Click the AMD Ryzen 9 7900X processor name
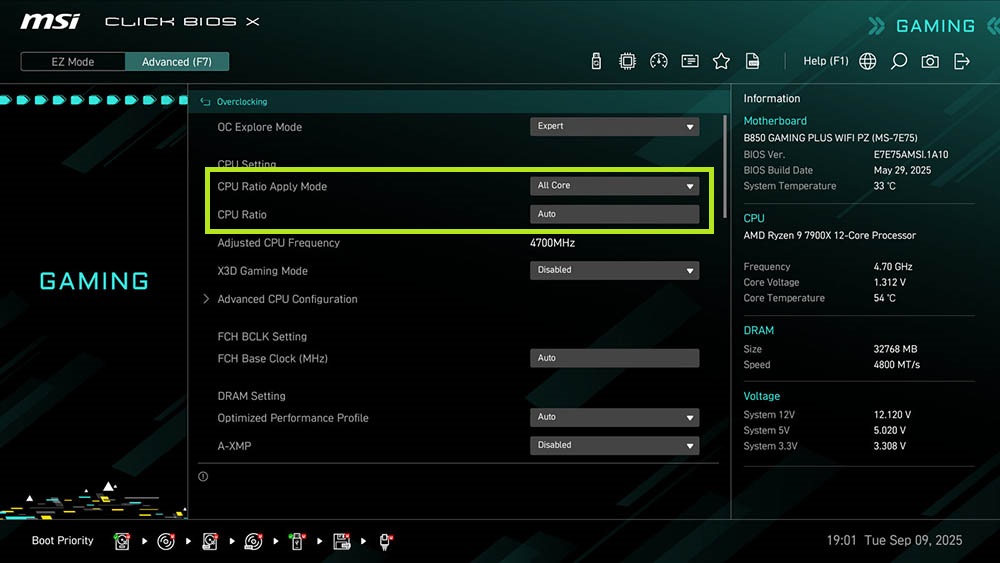This screenshot has width=1000, height=563. tap(830, 235)
